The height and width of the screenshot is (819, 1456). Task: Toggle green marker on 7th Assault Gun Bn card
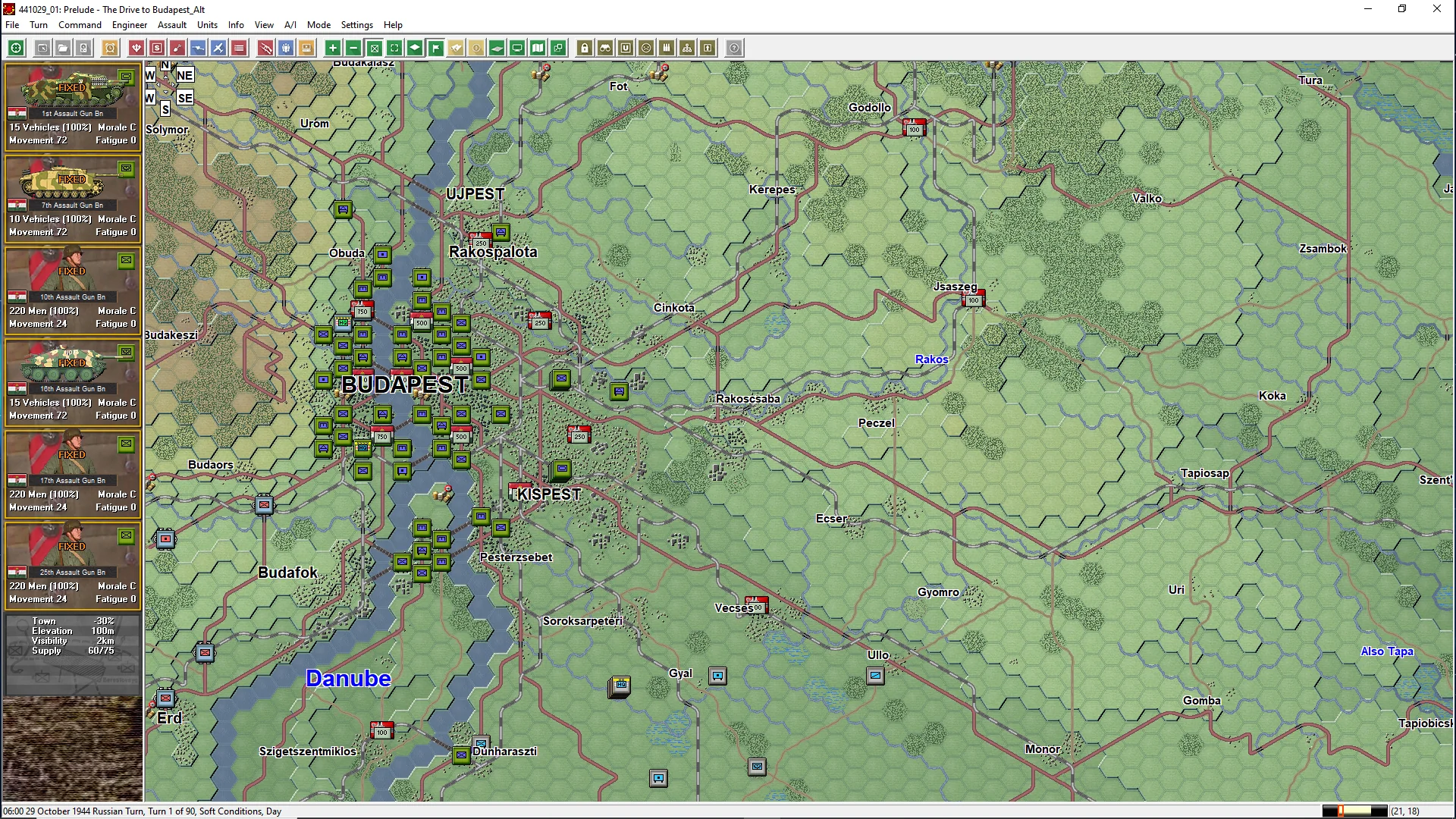tap(126, 168)
